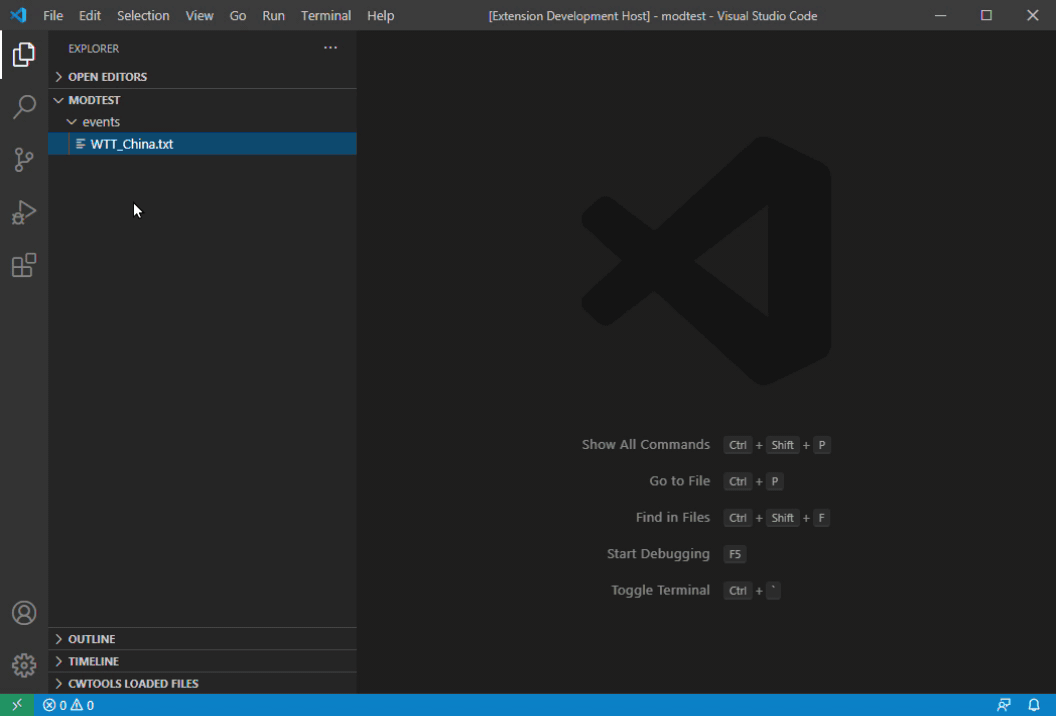Screen dimensions: 1056x716
Task: Open the Help menu
Action: [x=381, y=15]
